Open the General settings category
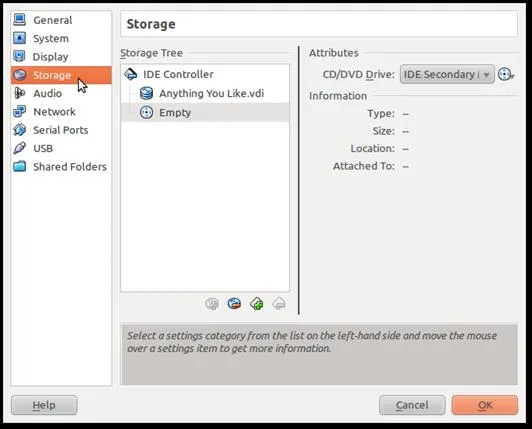532x429 pixels. [61, 20]
